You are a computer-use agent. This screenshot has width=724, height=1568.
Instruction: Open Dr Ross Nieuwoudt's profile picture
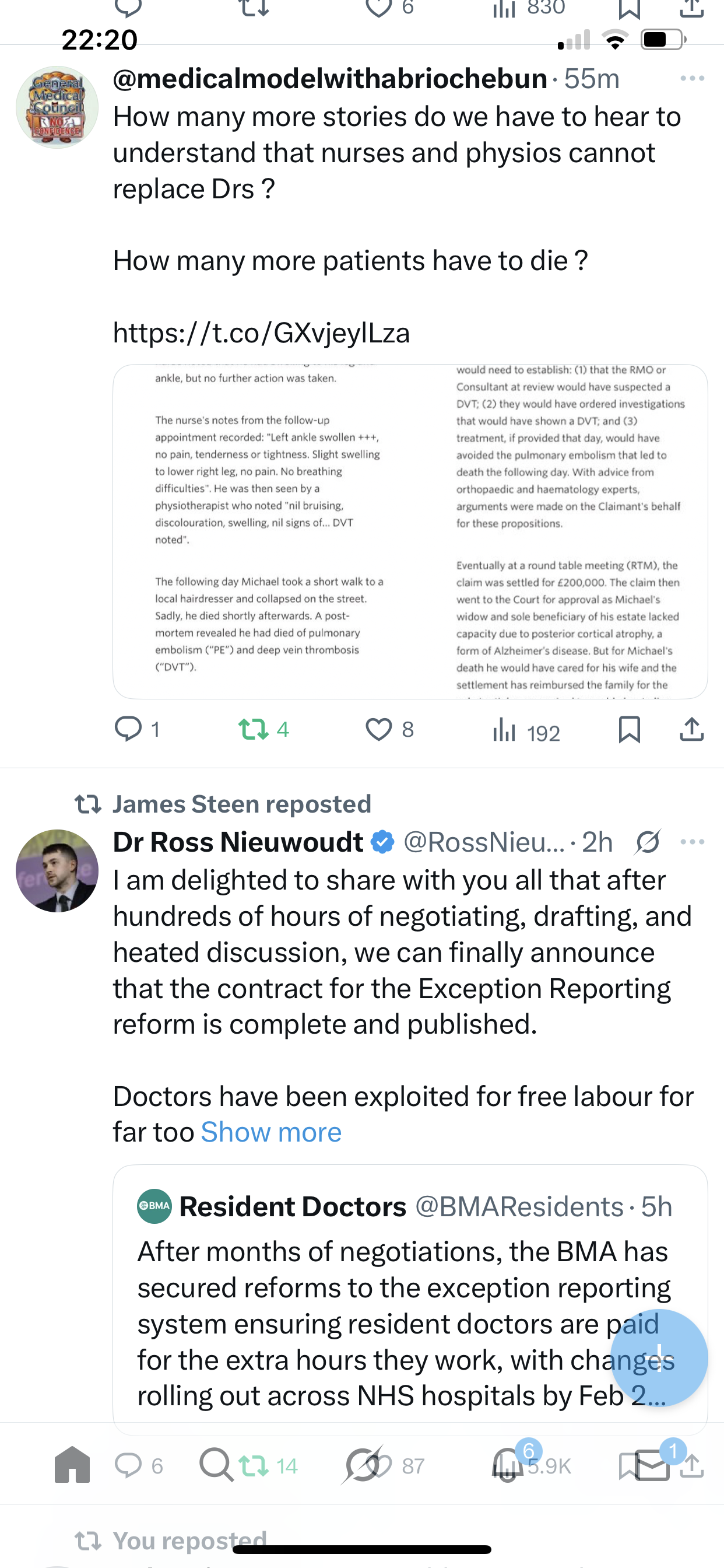pyautogui.click(x=57, y=870)
